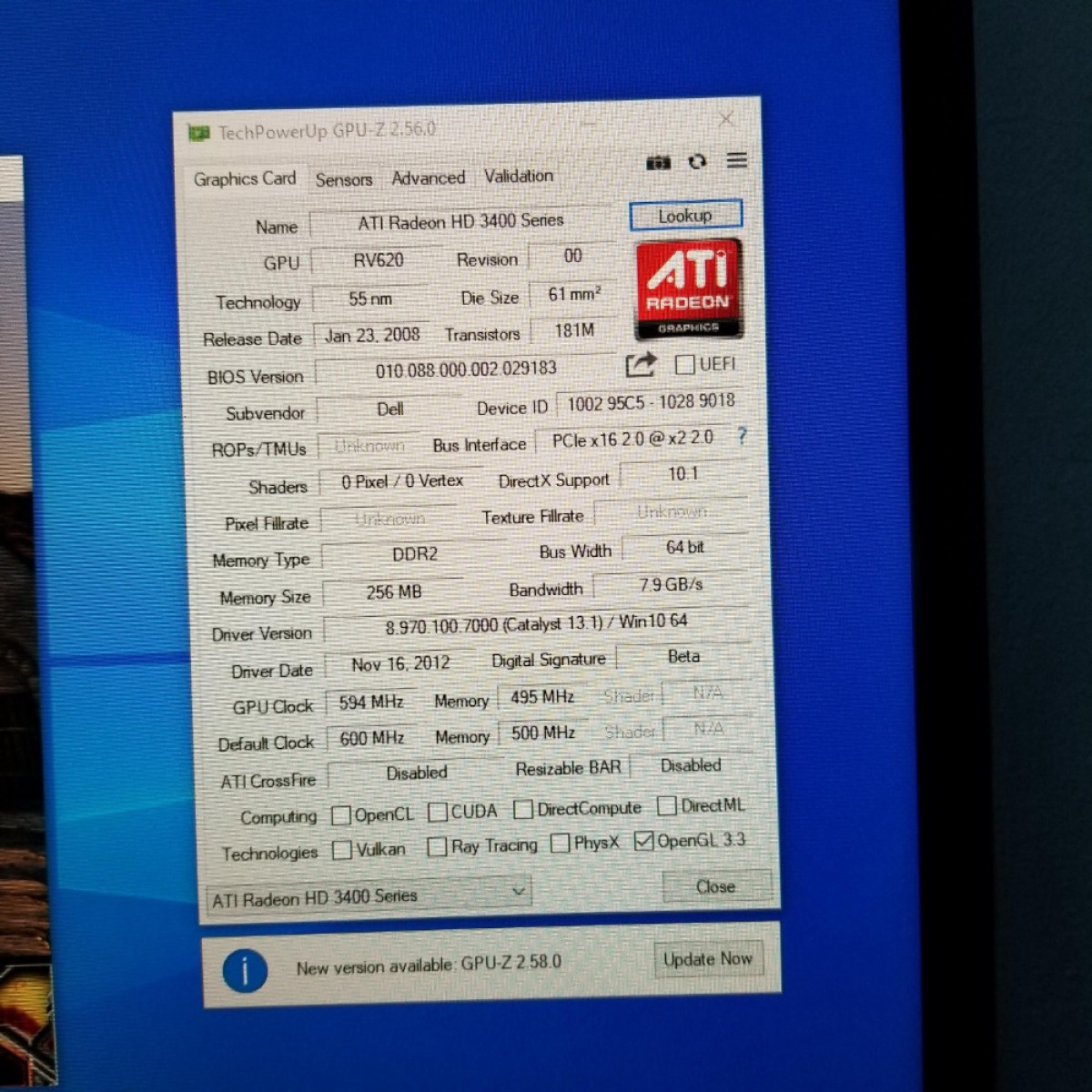Click the Close button
Image resolution: width=1092 pixels, height=1092 pixels.
(716, 886)
